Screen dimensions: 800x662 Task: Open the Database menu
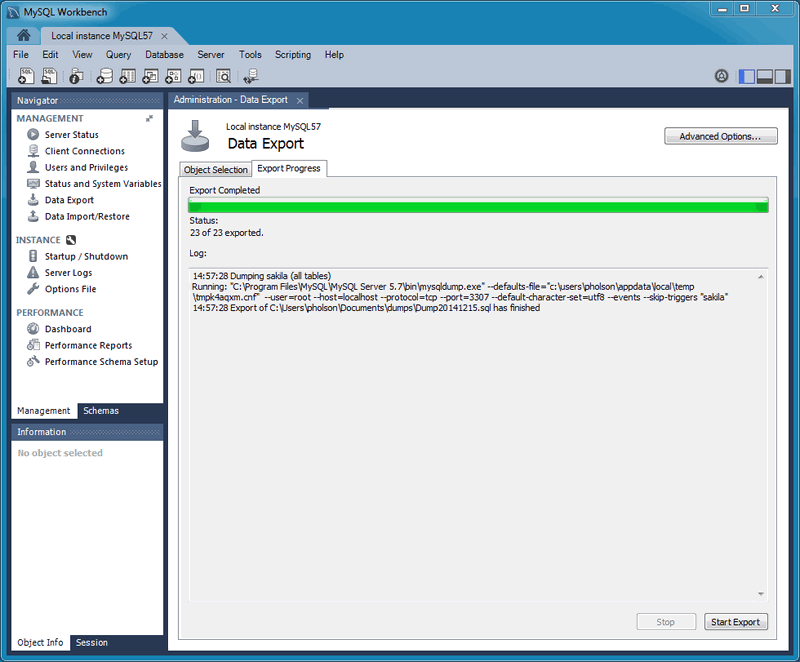[x=164, y=55]
